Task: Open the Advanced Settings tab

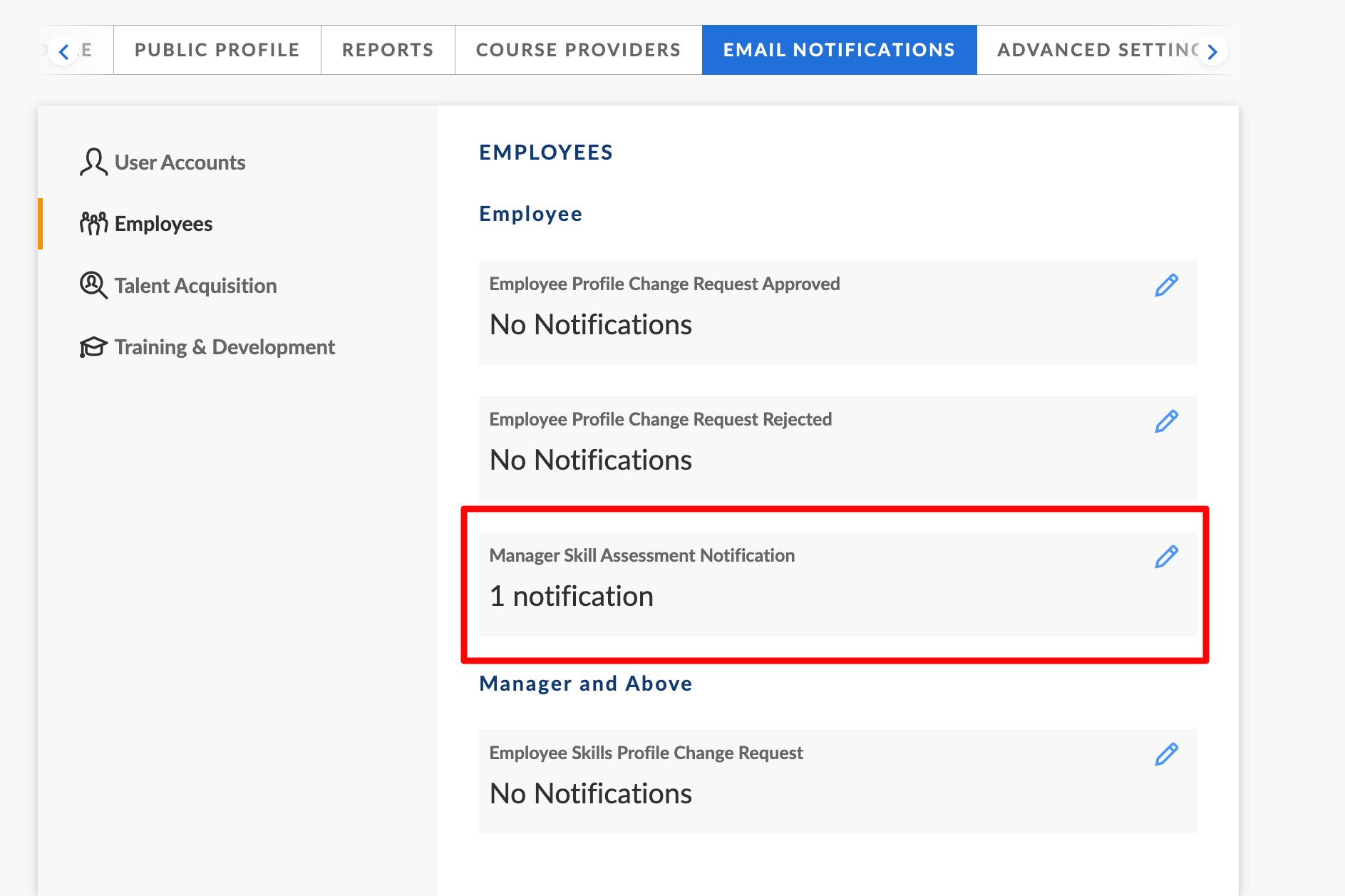Action: pos(1094,50)
